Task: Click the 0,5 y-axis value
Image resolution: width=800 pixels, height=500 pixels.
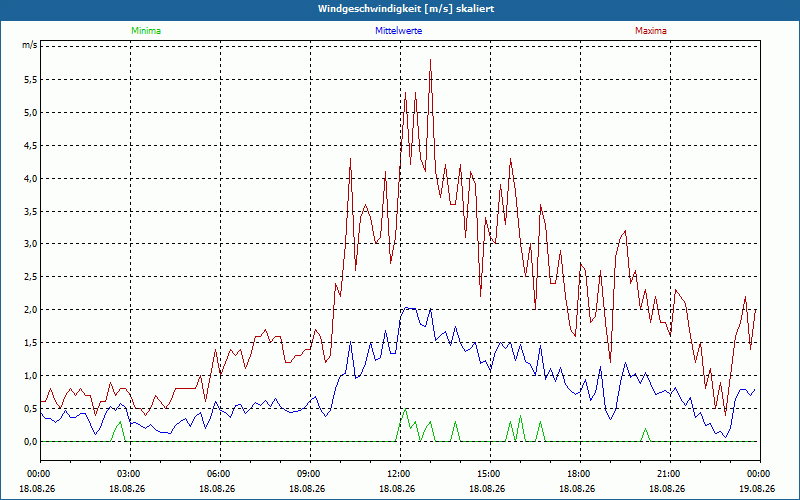Action: 31,409
